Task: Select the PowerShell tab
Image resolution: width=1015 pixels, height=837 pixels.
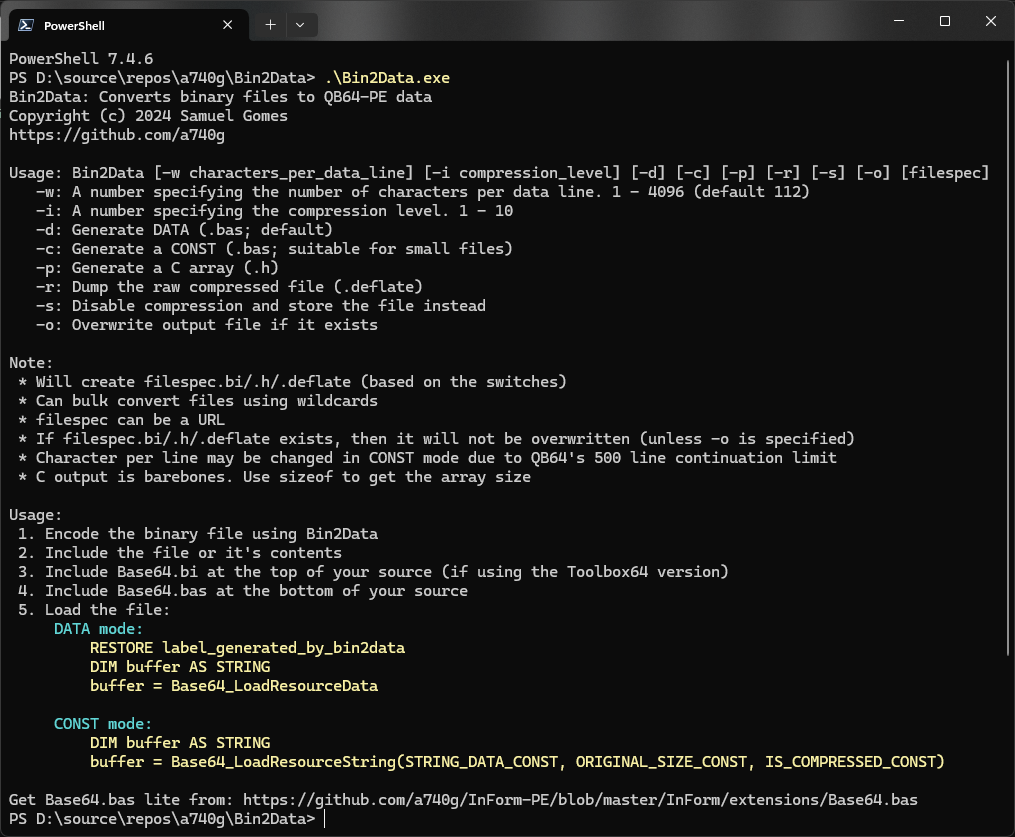Action: 129,25
